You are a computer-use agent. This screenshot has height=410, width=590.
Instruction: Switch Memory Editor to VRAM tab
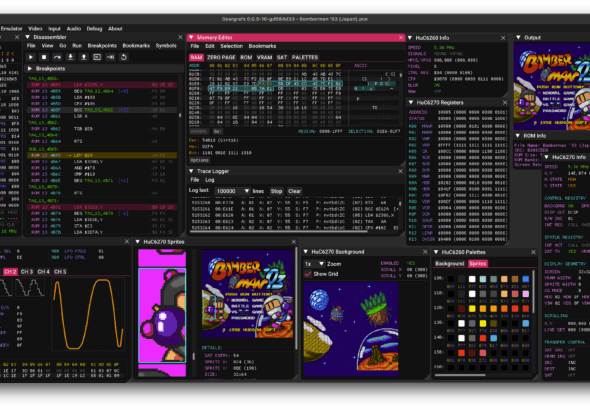pyautogui.click(x=264, y=57)
